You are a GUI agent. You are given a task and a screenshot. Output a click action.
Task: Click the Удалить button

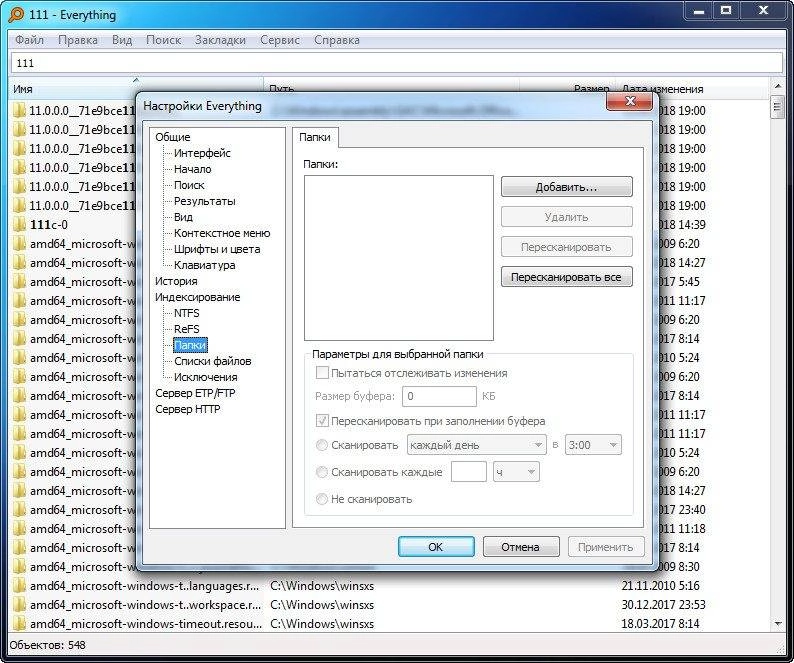pyautogui.click(x=567, y=217)
